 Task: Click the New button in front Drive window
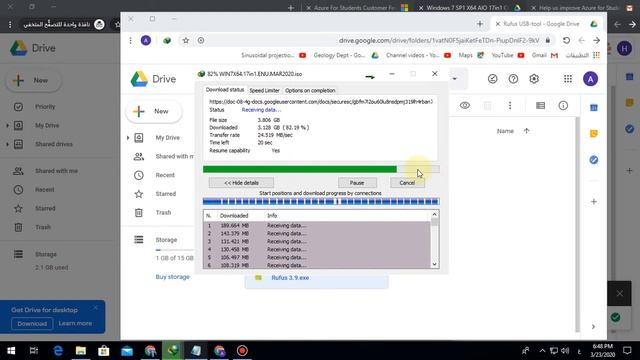click(154, 111)
